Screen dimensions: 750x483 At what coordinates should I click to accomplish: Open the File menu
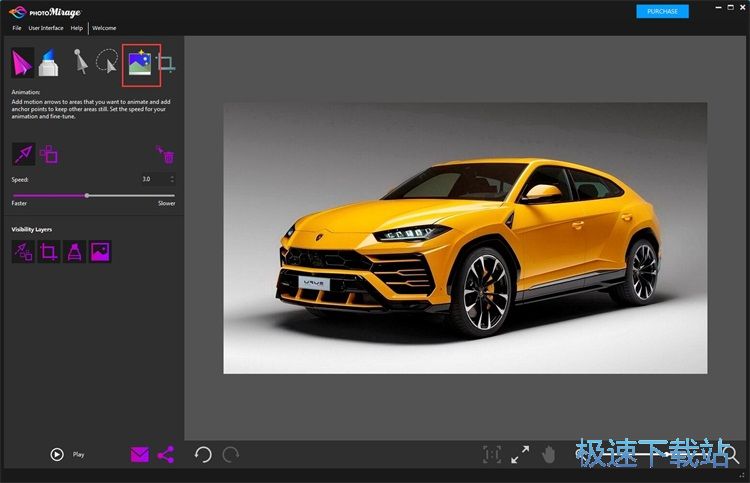(16, 28)
